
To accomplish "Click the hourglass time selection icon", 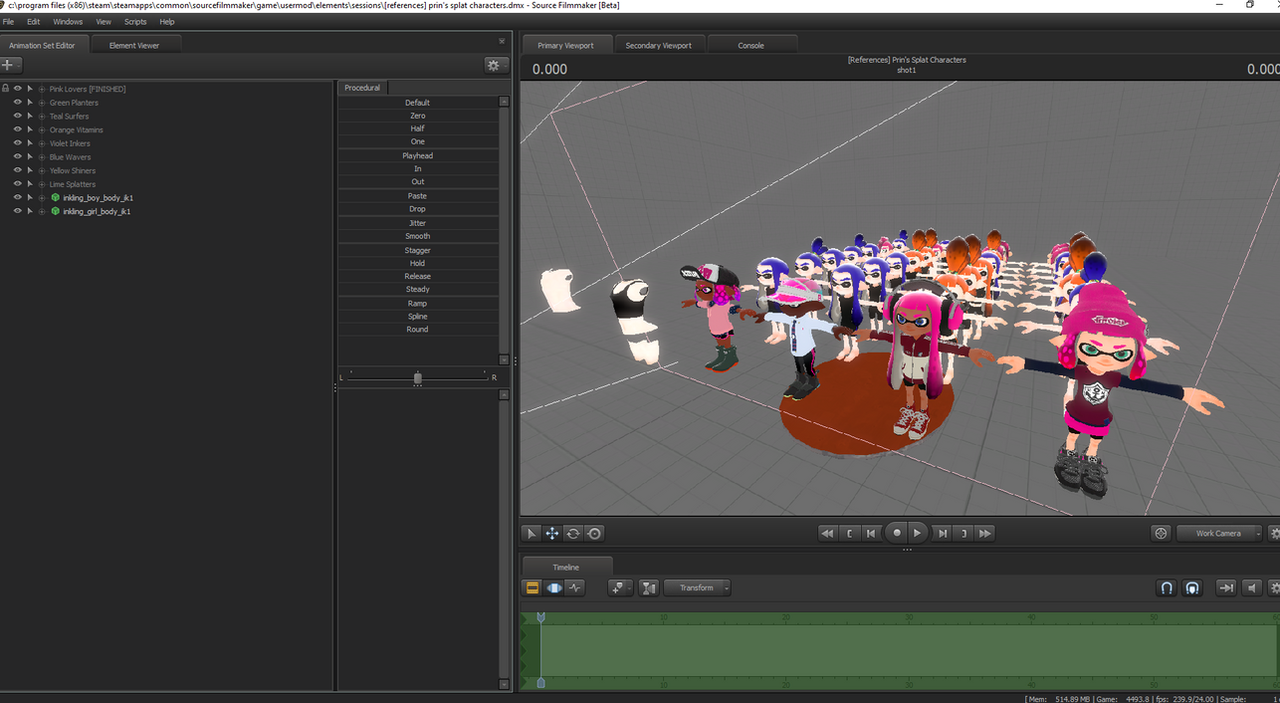I will (x=649, y=588).
